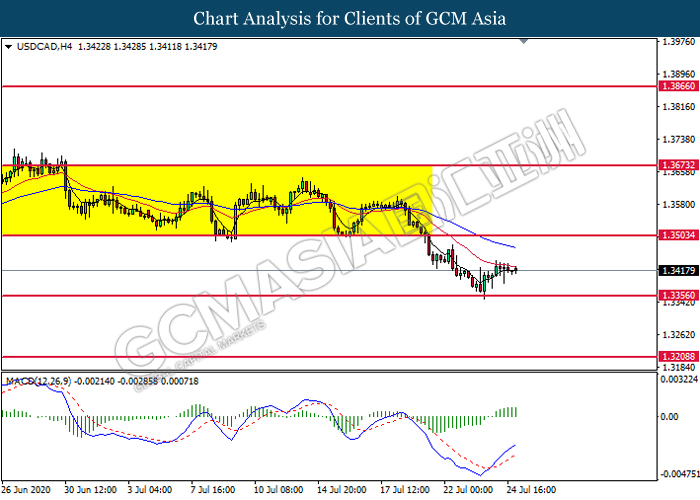Click the MACD scale value 0.003224

coord(679,379)
